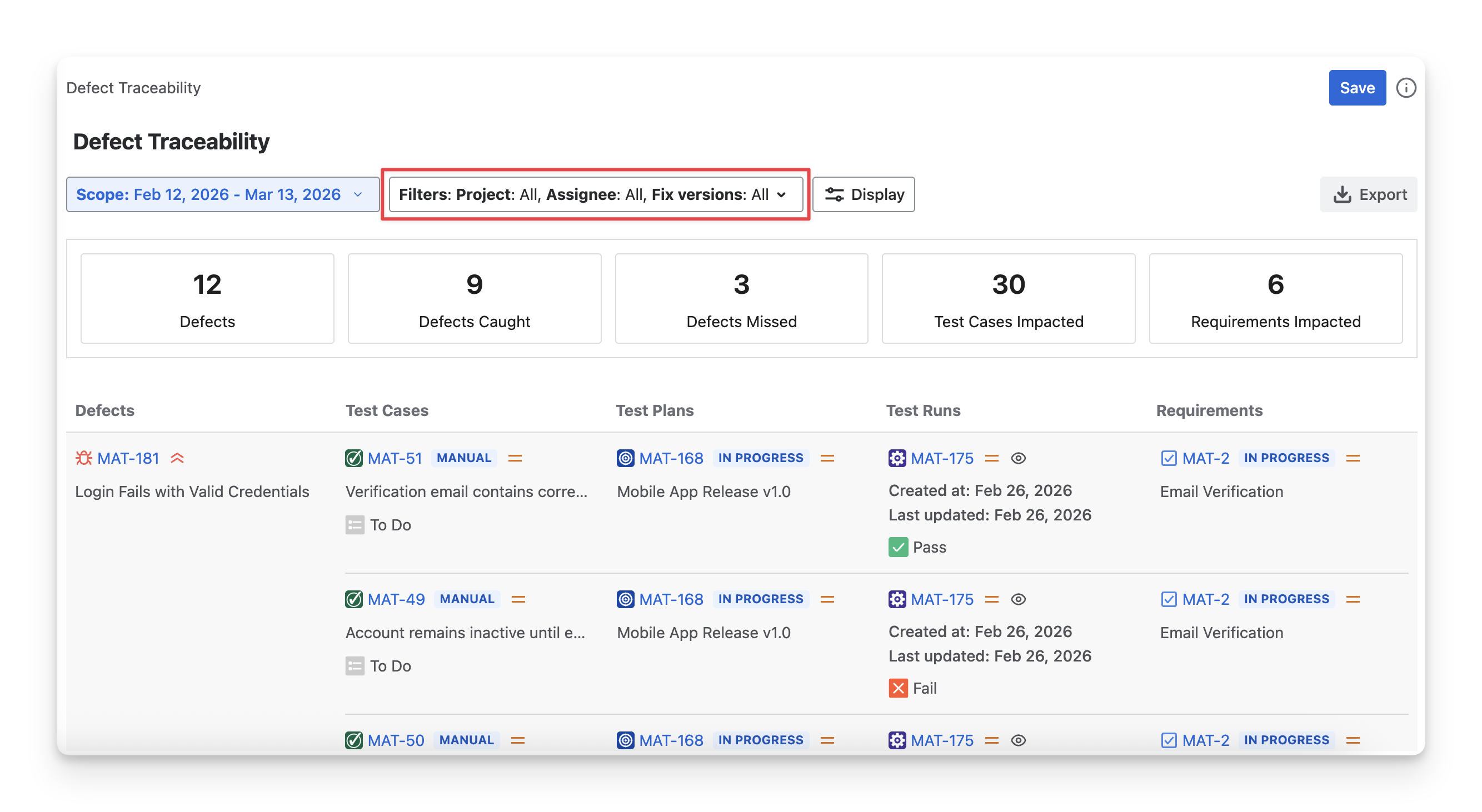Click the test case icon beside MAT-51
1482x812 pixels.
point(354,458)
